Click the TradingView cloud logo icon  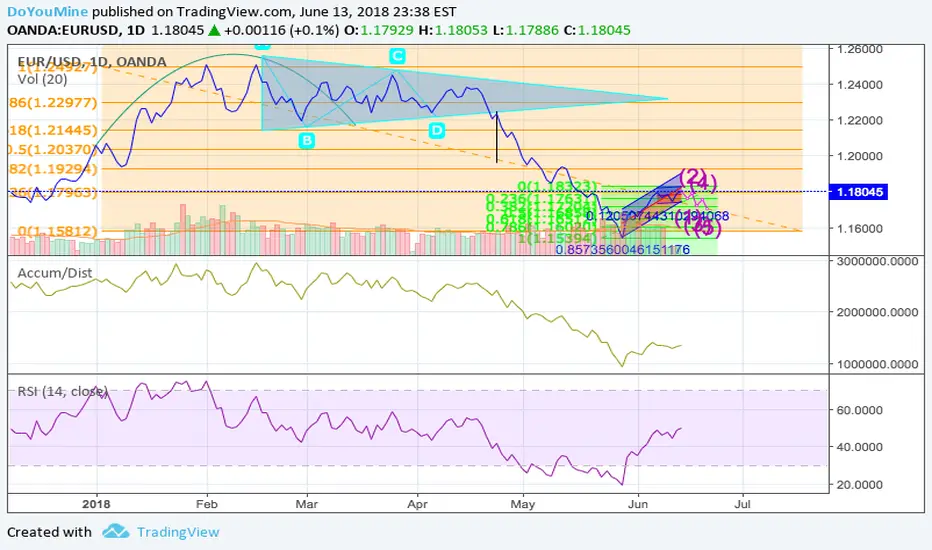click(115, 531)
